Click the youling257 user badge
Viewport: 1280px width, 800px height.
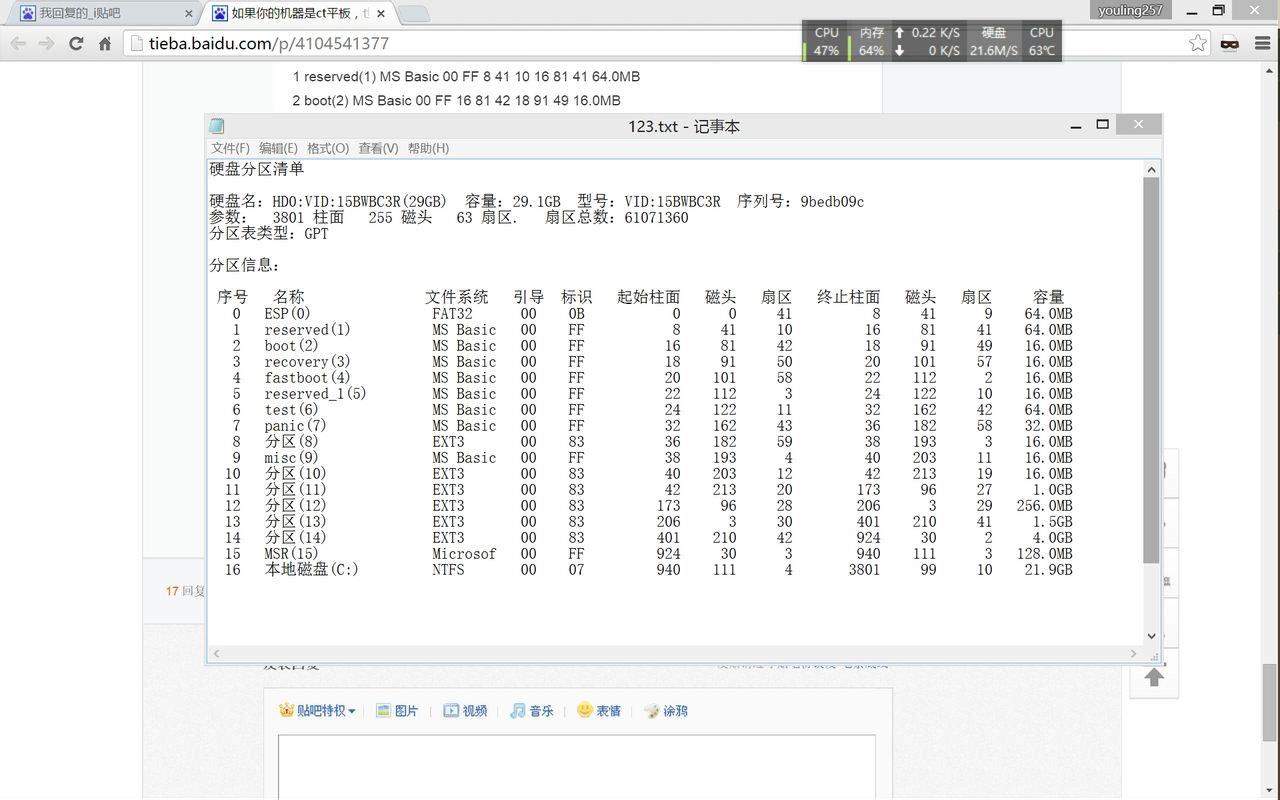(x=1129, y=9)
